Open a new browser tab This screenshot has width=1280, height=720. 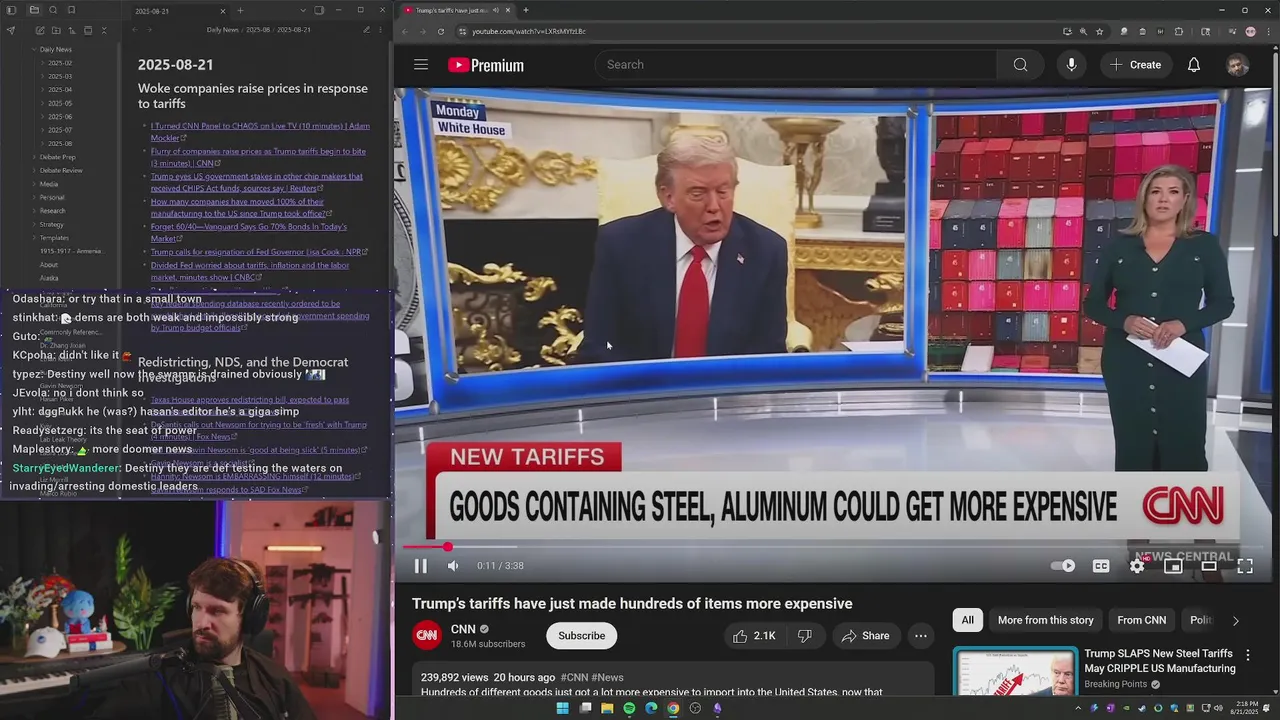pyautogui.click(x=526, y=10)
